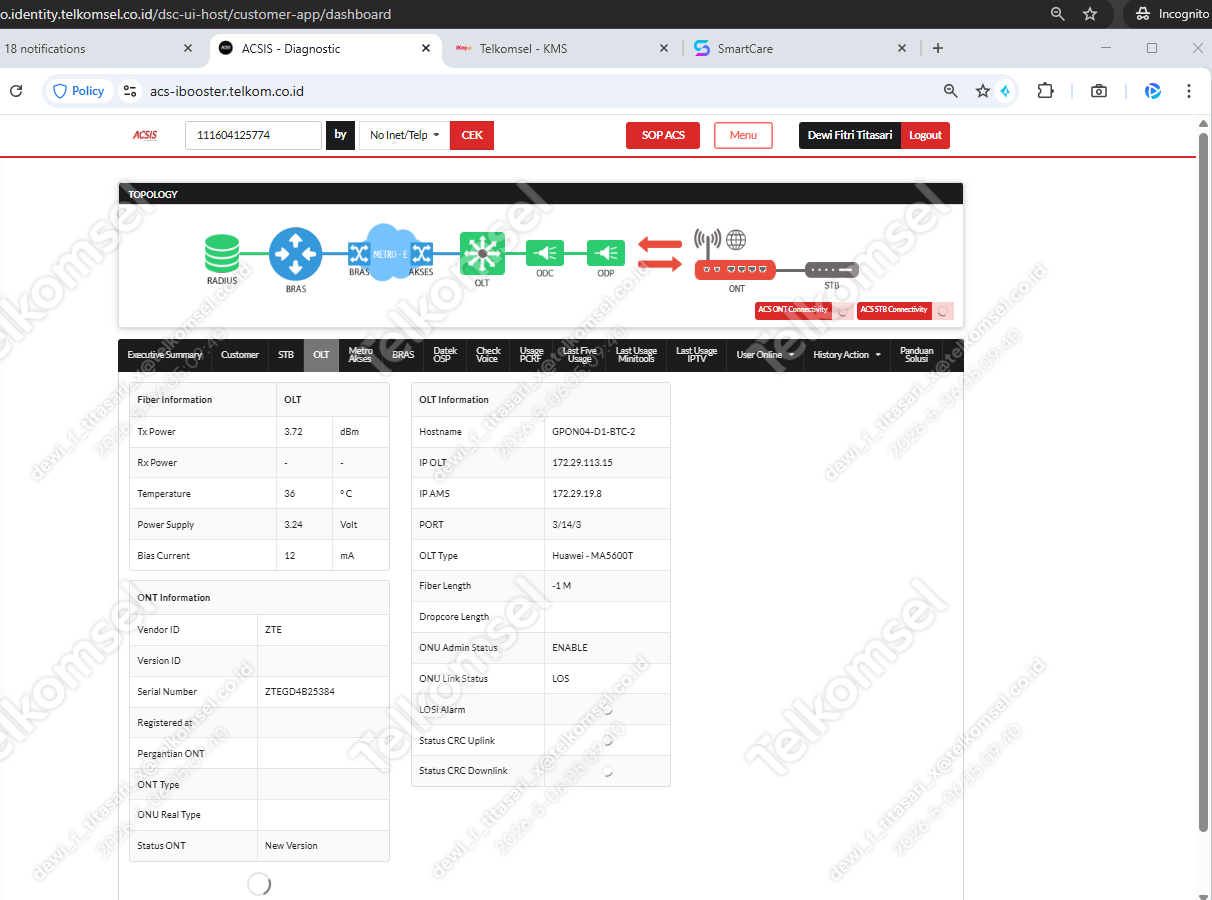
Task: Click the ODP splitter icon
Action: 606,253
